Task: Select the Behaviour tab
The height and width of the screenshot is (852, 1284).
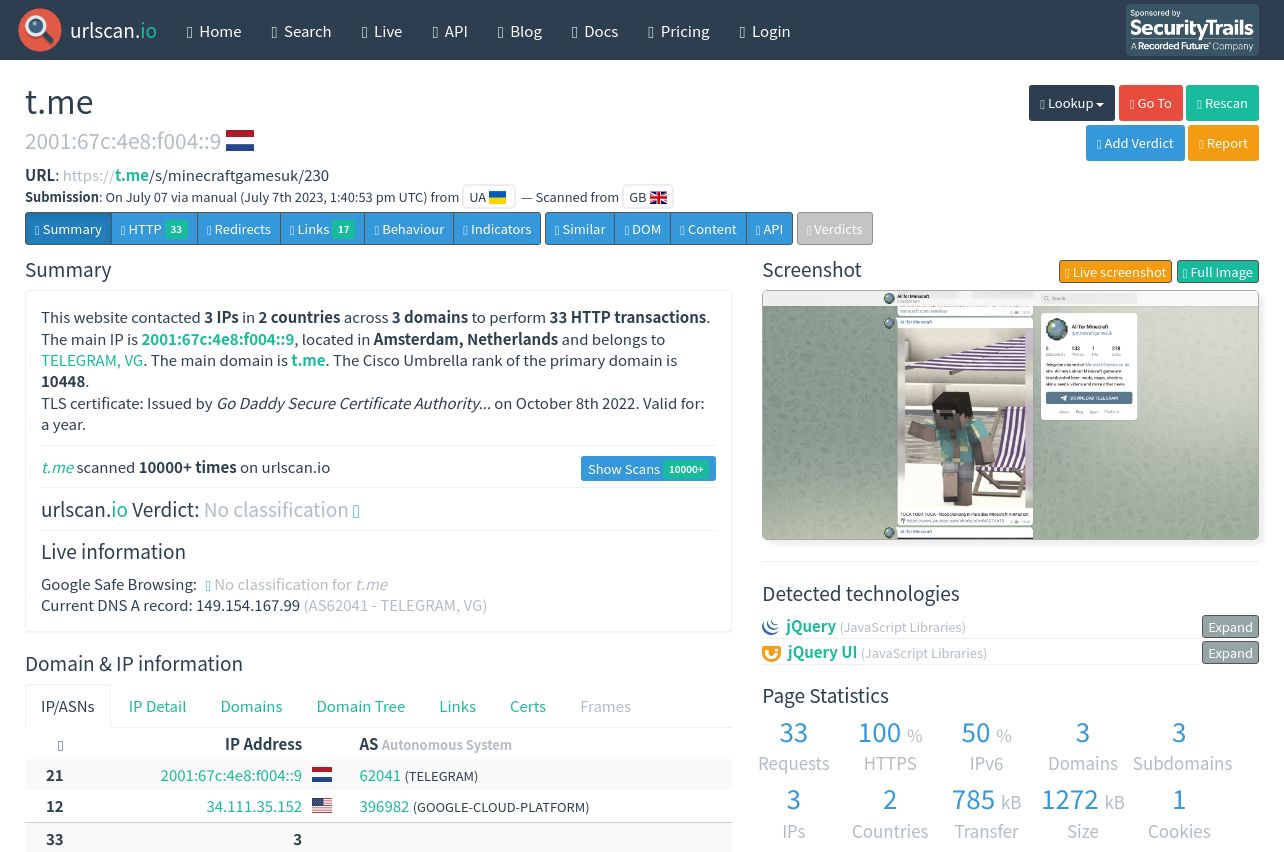Action: click(409, 228)
